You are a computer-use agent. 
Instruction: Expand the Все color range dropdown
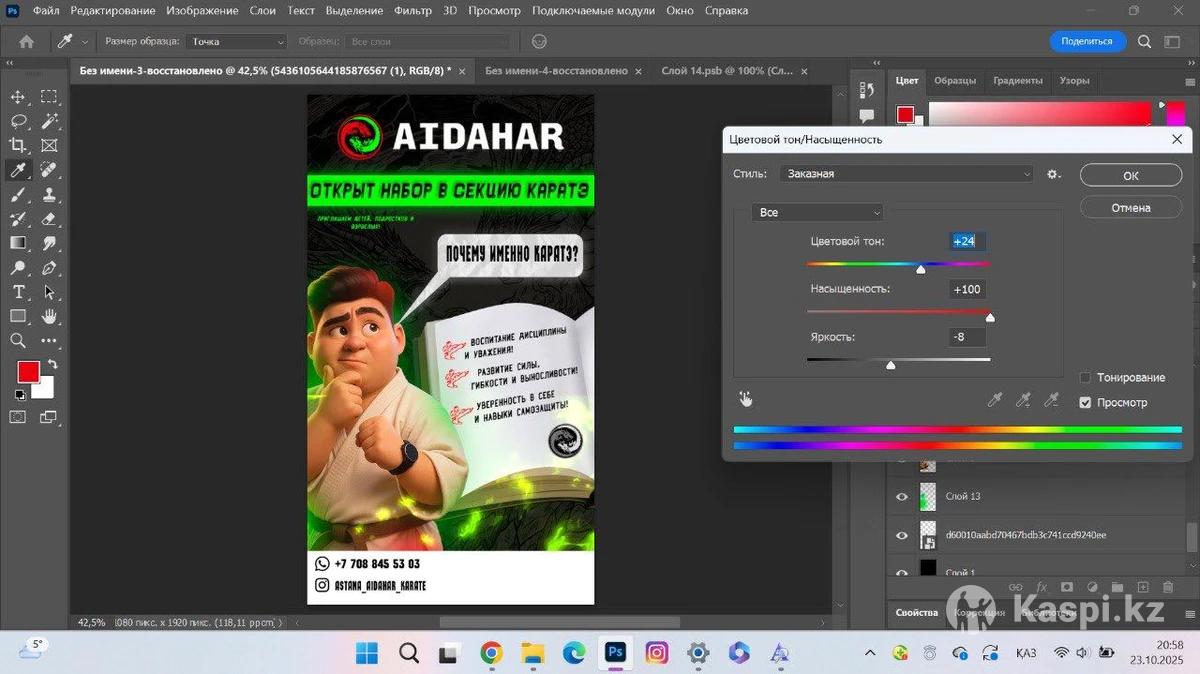(x=817, y=213)
